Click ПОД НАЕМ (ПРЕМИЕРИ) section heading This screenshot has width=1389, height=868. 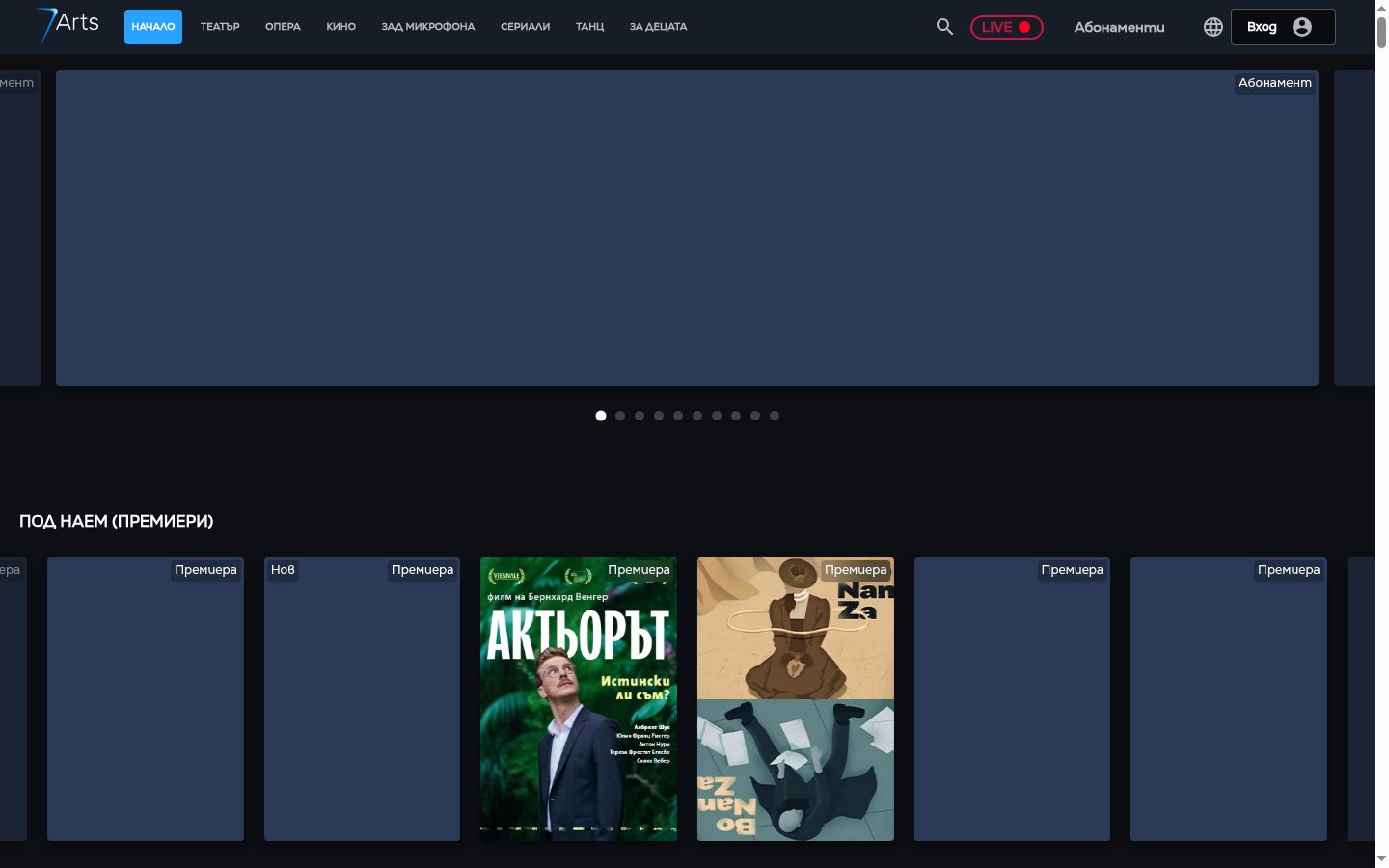(117, 521)
